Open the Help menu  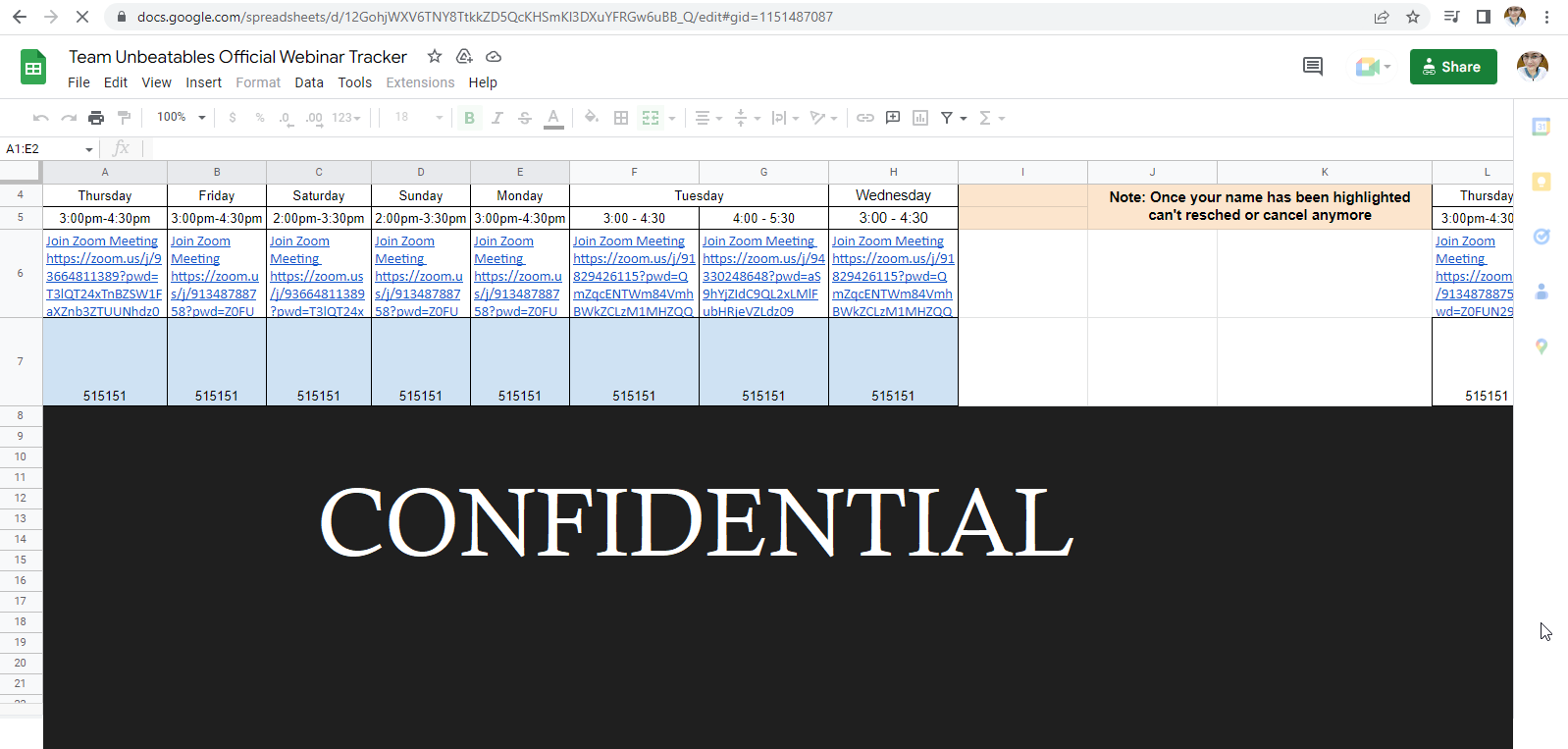tap(483, 82)
